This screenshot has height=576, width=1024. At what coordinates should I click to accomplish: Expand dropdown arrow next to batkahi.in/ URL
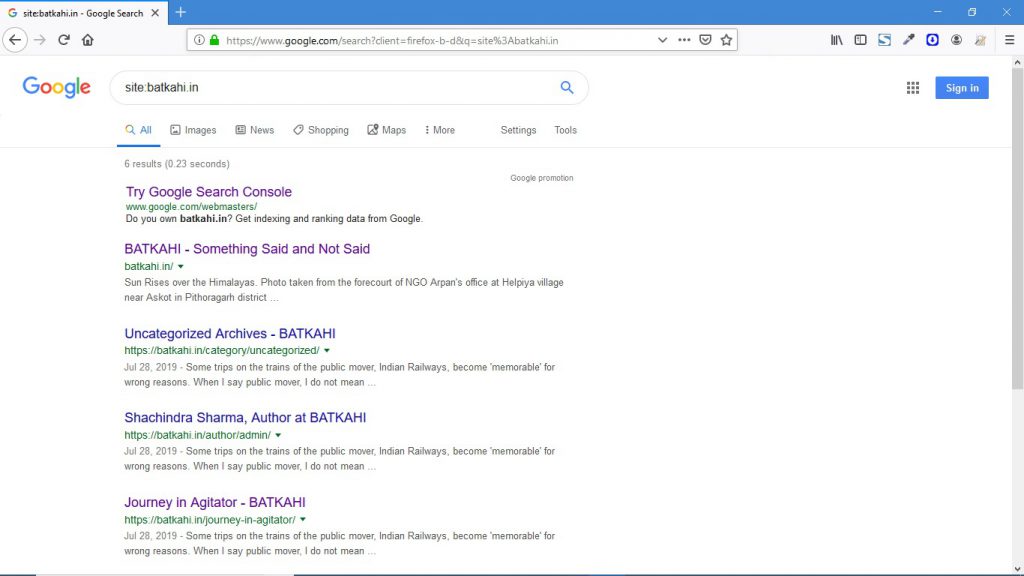(181, 266)
